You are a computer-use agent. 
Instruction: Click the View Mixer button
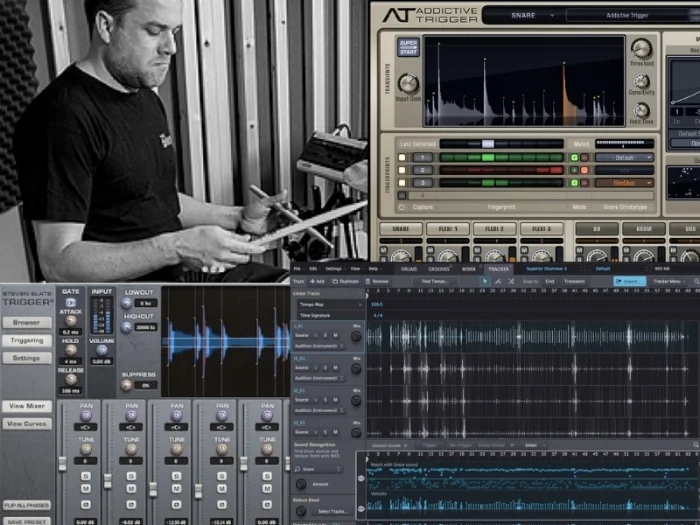26,406
